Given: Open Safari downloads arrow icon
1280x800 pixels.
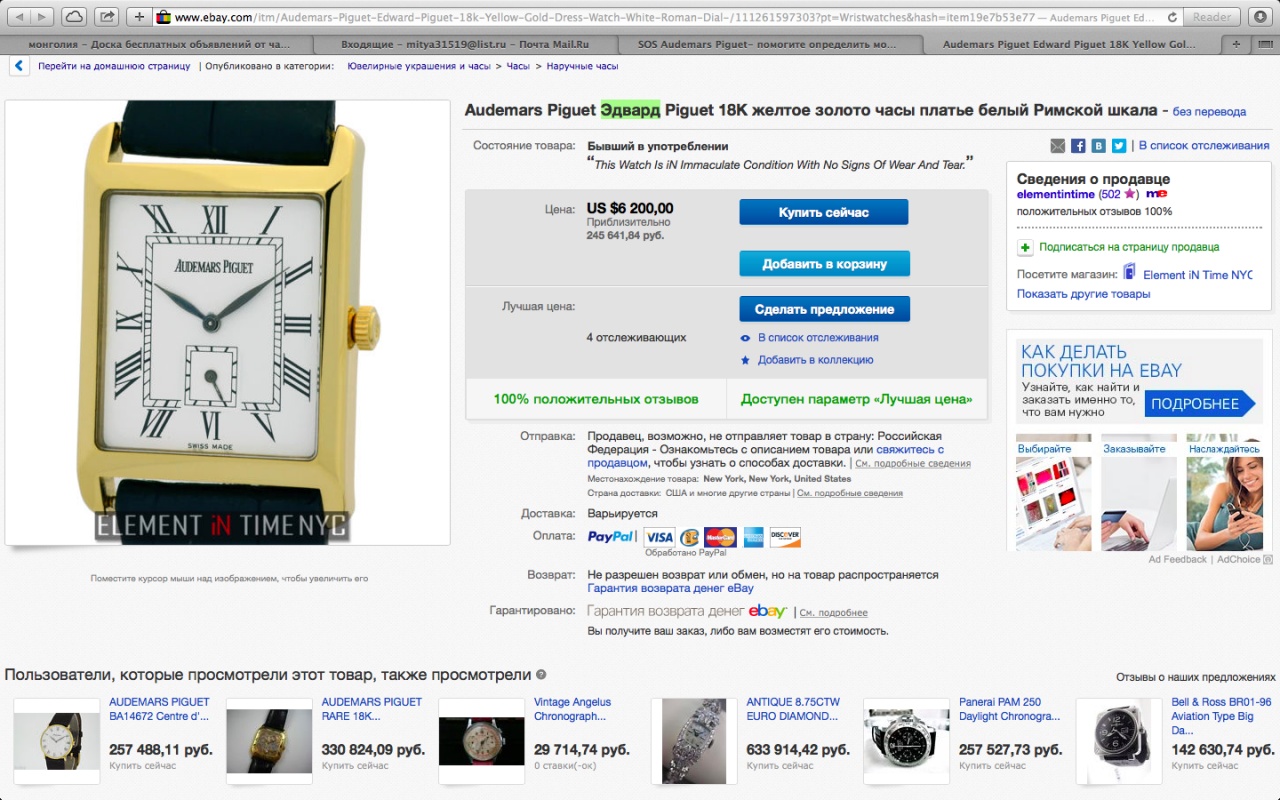Looking at the screenshot, I should (x=1260, y=17).
